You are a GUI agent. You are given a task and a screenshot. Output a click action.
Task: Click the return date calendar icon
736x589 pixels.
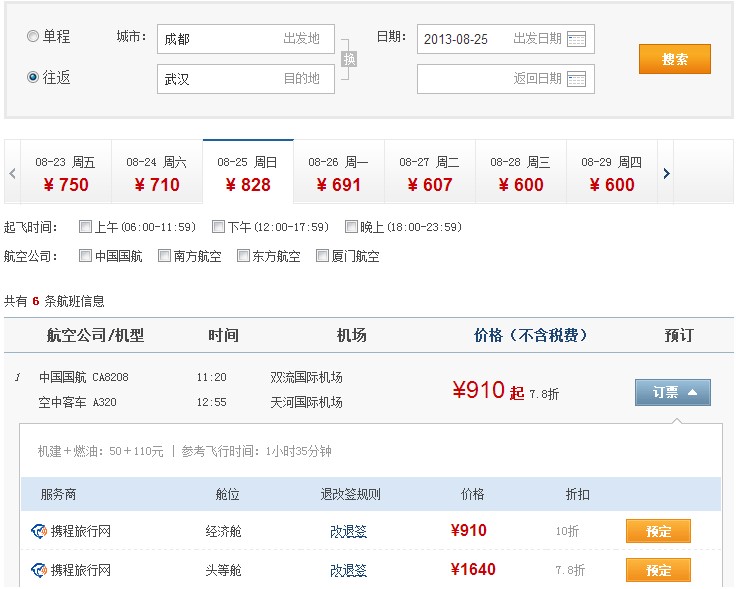point(576,79)
